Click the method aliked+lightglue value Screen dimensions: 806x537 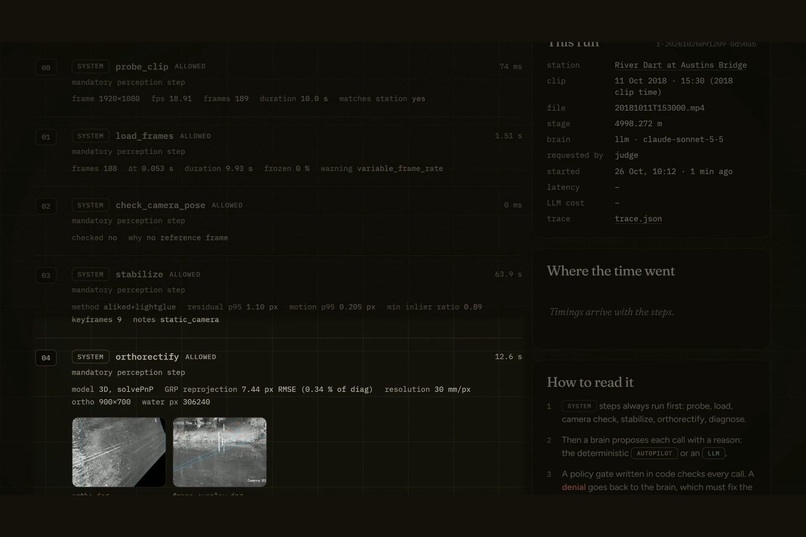point(124,307)
